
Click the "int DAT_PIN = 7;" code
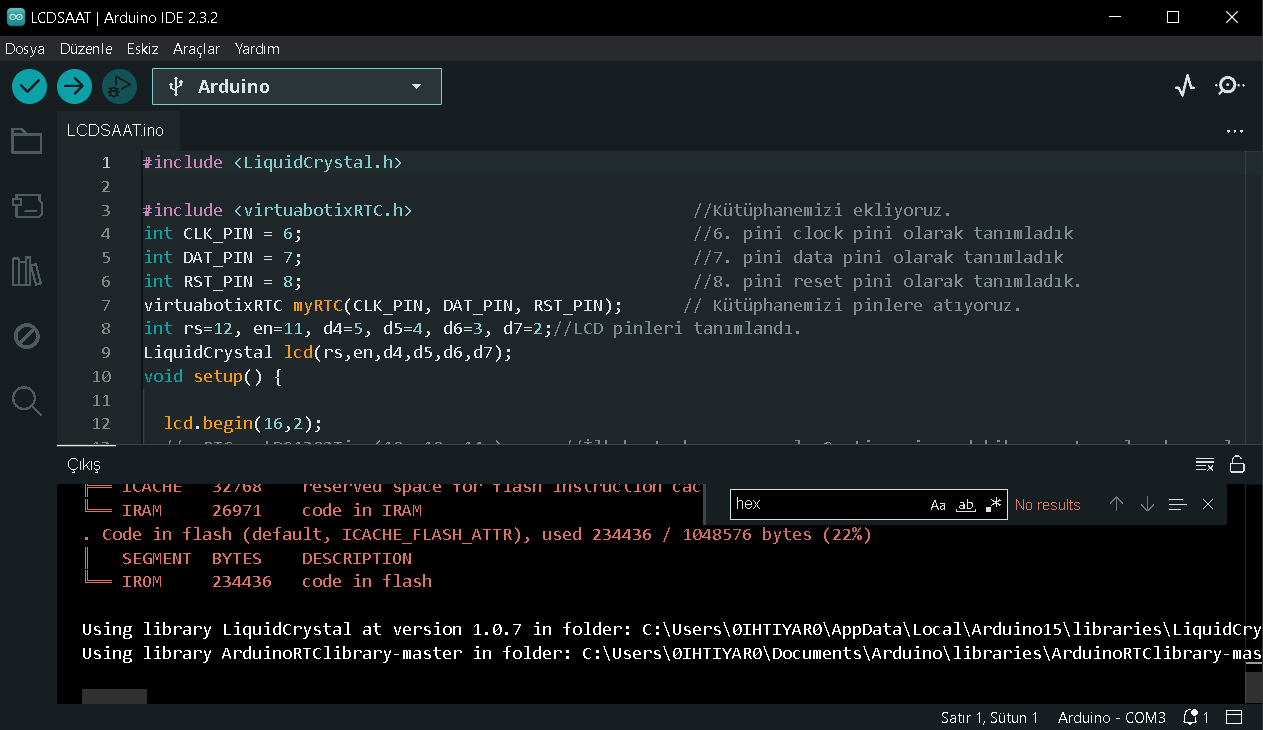(222, 257)
